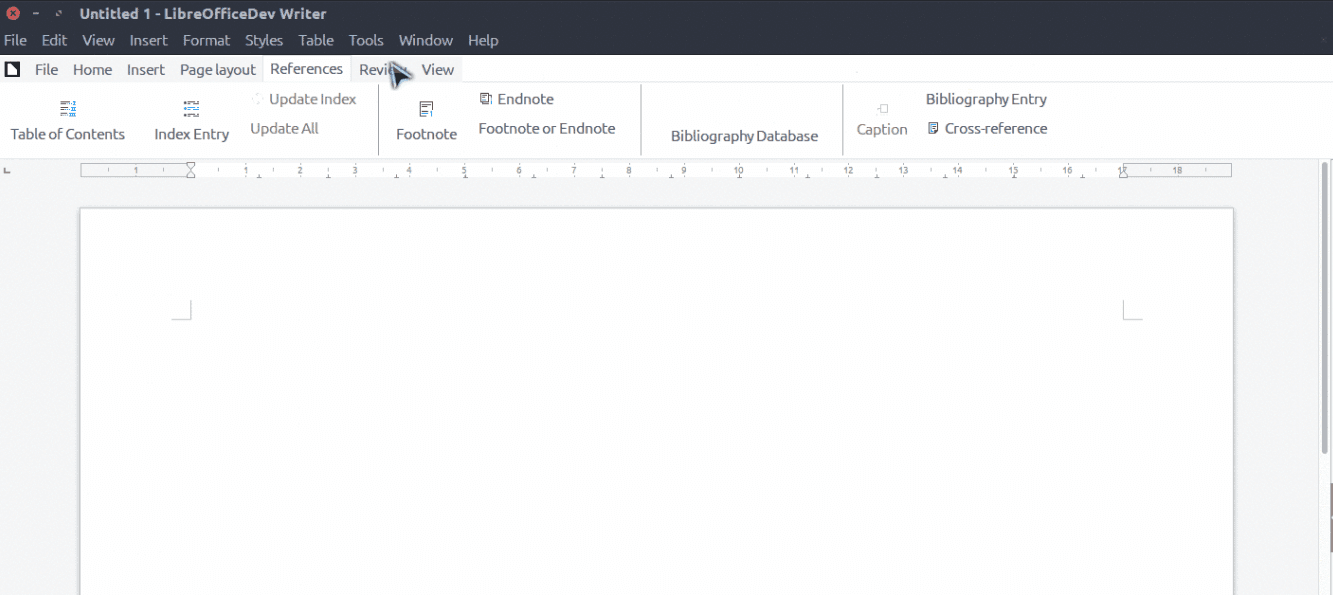
Task: Open the Window menu
Action: click(x=426, y=40)
